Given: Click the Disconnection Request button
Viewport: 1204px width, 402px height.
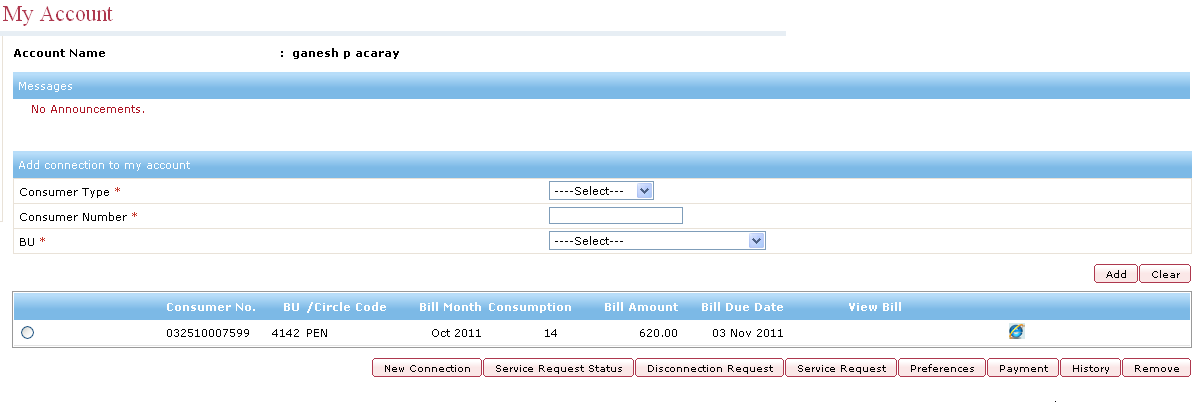Looking at the screenshot, I should [x=709, y=368].
